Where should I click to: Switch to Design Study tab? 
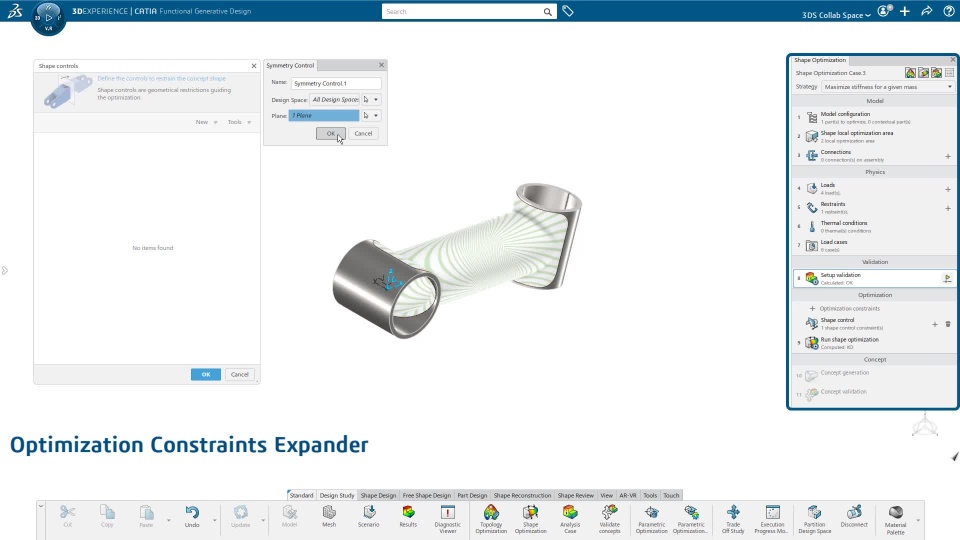tap(337, 495)
